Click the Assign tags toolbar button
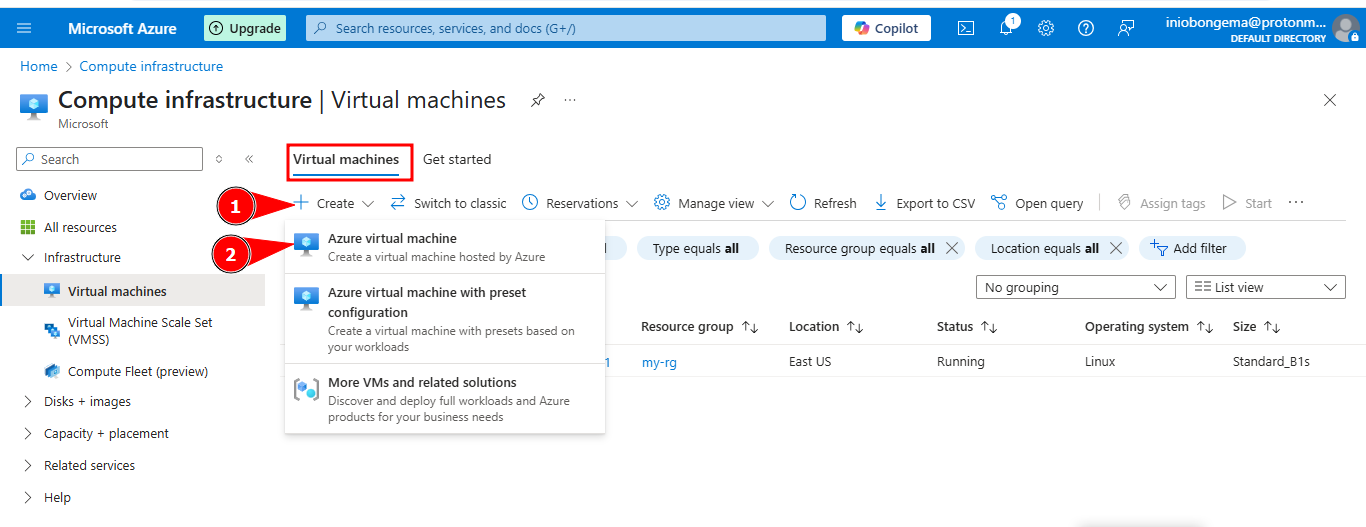 coord(1161,203)
